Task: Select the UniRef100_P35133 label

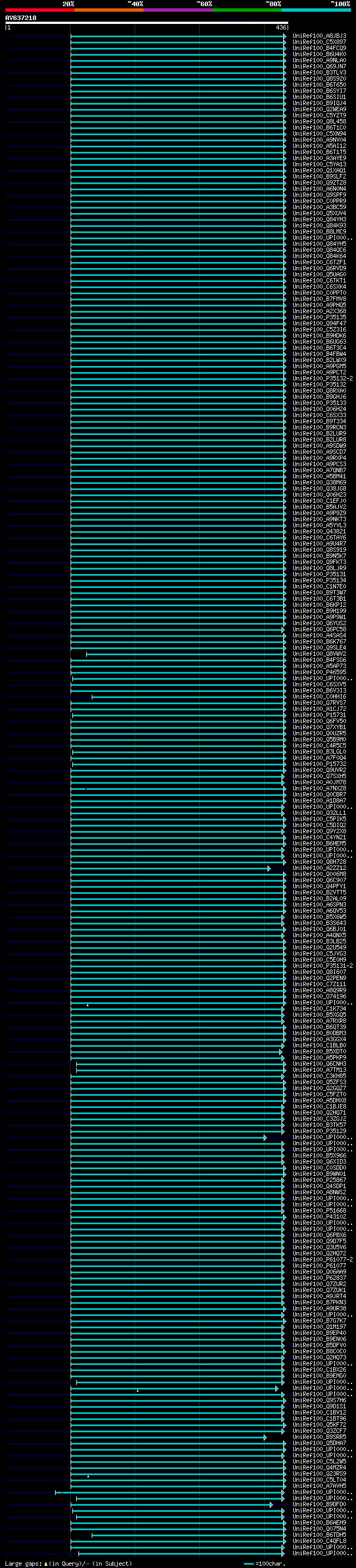Action: tap(319, 403)
